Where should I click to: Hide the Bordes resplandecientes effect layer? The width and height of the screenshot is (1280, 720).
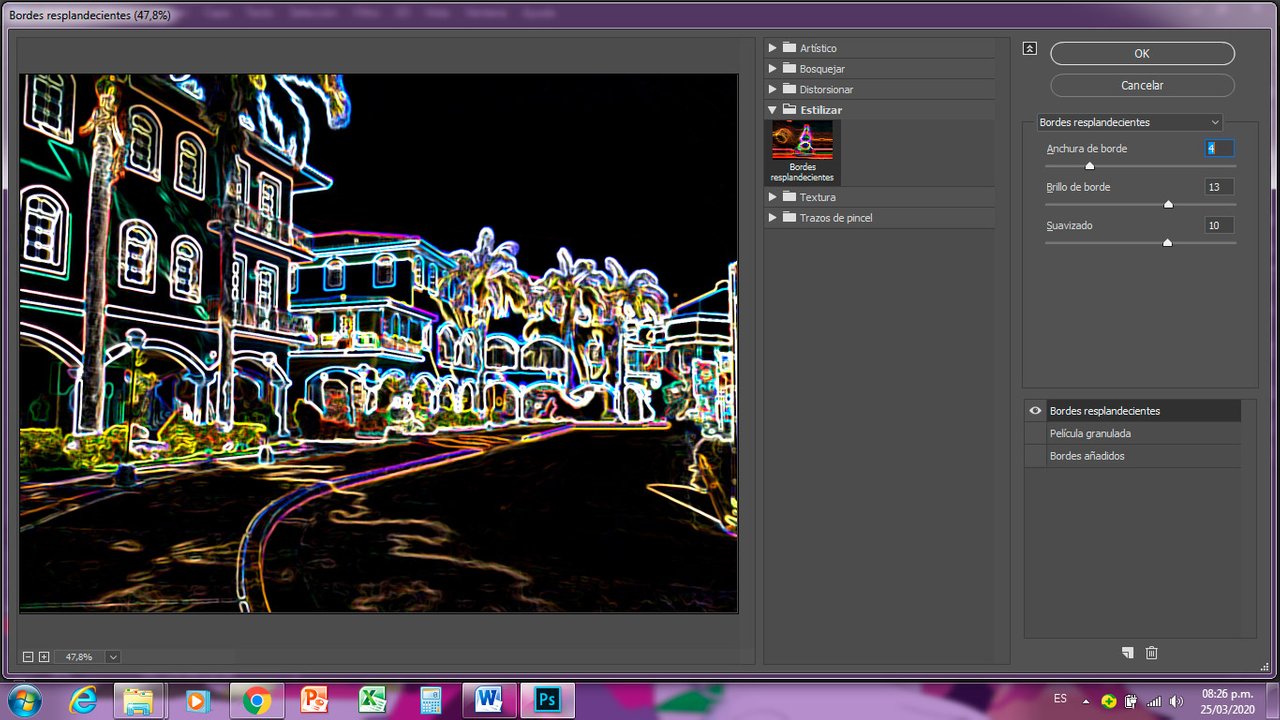(x=1035, y=411)
